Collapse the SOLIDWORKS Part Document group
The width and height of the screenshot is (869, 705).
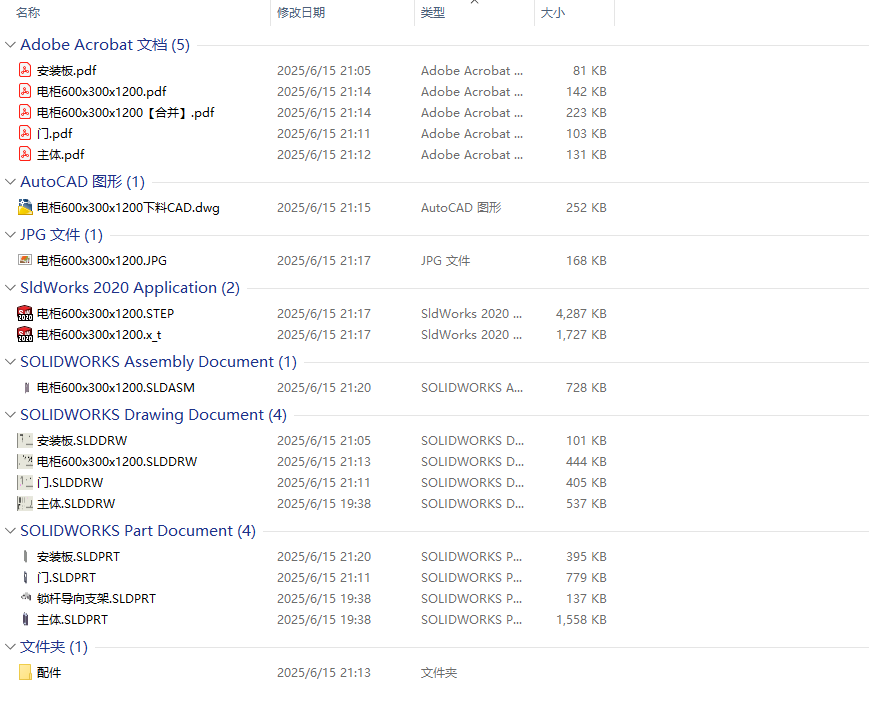(x=10, y=530)
